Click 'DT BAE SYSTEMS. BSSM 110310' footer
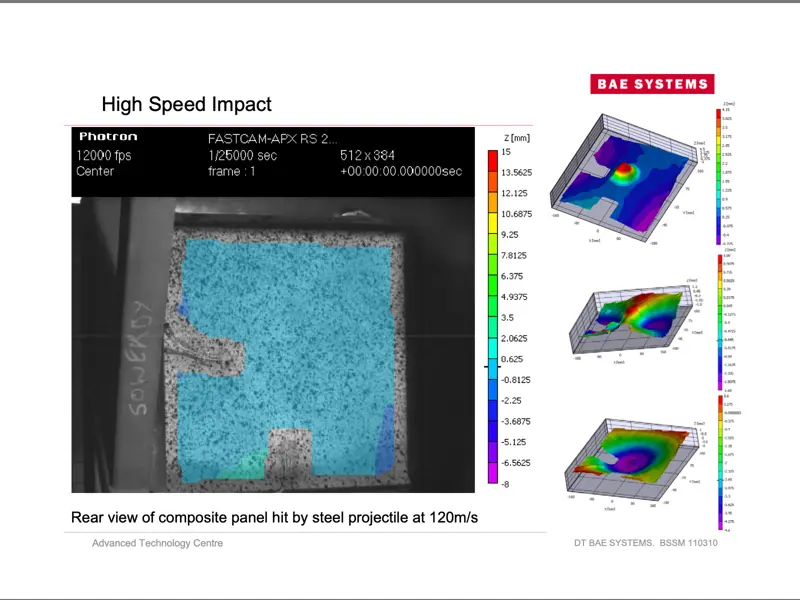The height and width of the screenshot is (600, 800). coord(645,543)
